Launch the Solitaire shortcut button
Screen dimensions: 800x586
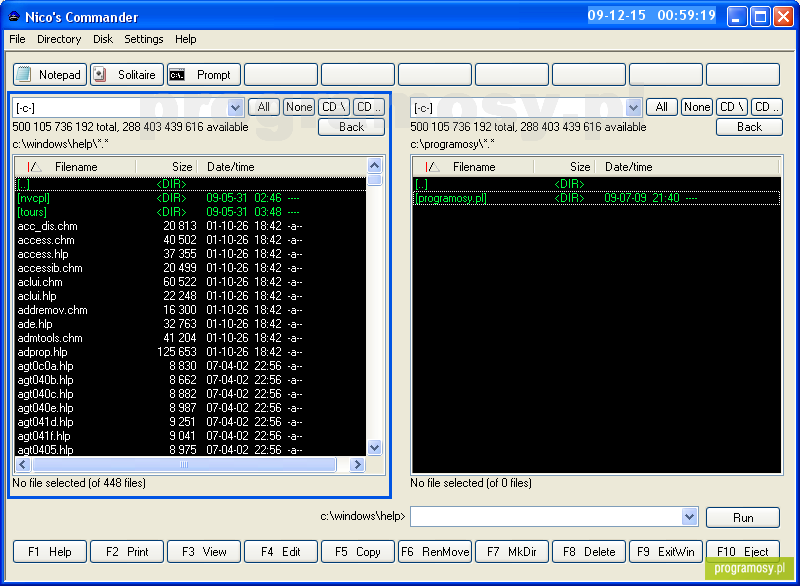click(x=127, y=75)
